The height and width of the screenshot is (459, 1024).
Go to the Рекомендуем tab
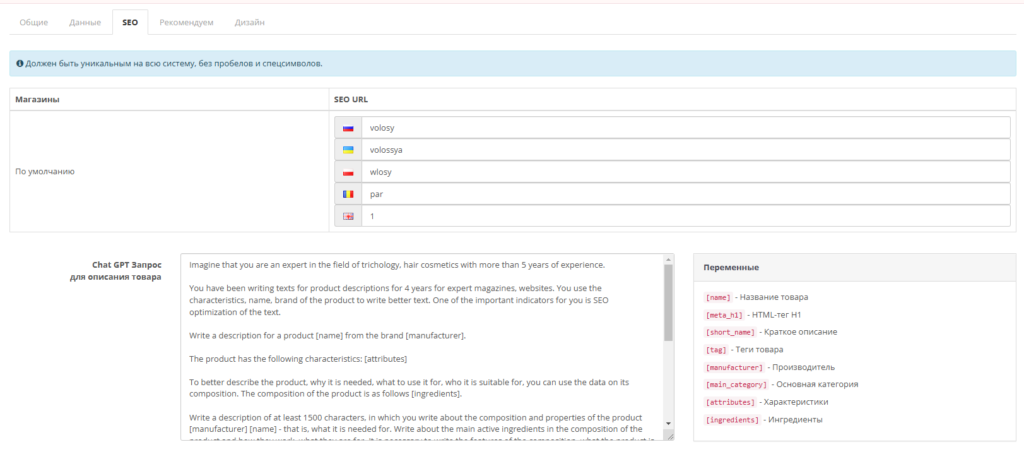187,22
